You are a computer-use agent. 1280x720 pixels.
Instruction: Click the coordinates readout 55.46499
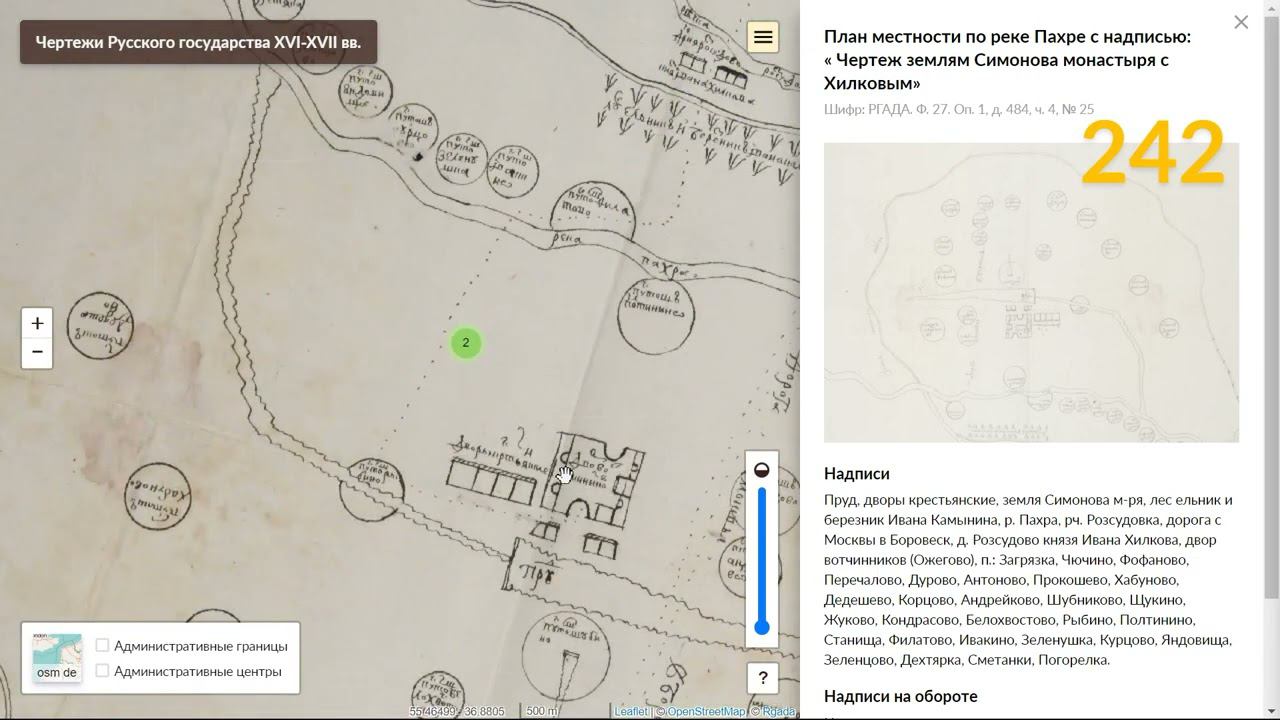(457, 711)
